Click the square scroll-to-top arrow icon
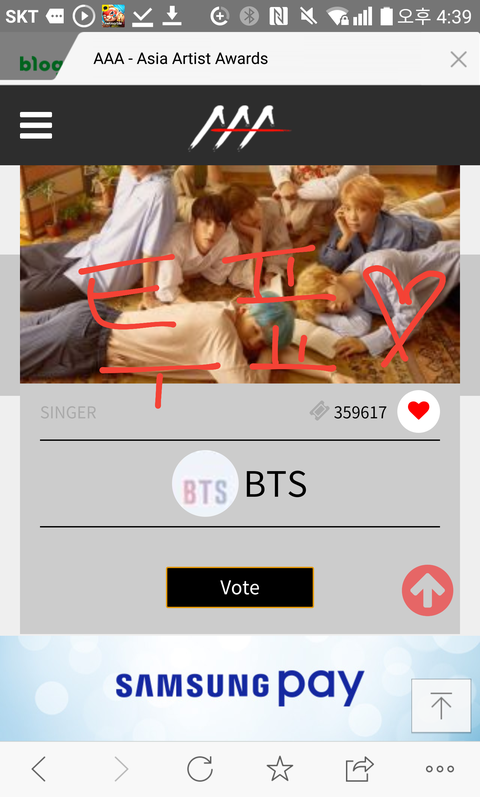The width and height of the screenshot is (480, 797). click(x=441, y=706)
